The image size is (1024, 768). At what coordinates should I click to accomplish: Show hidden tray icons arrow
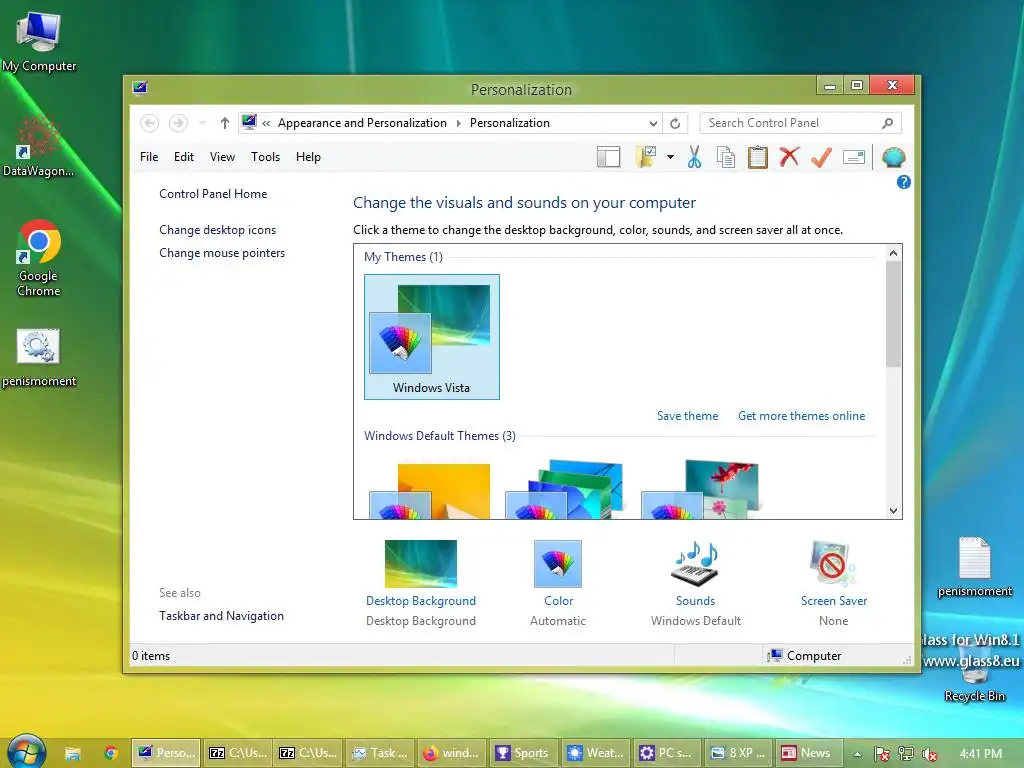point(857,754)
